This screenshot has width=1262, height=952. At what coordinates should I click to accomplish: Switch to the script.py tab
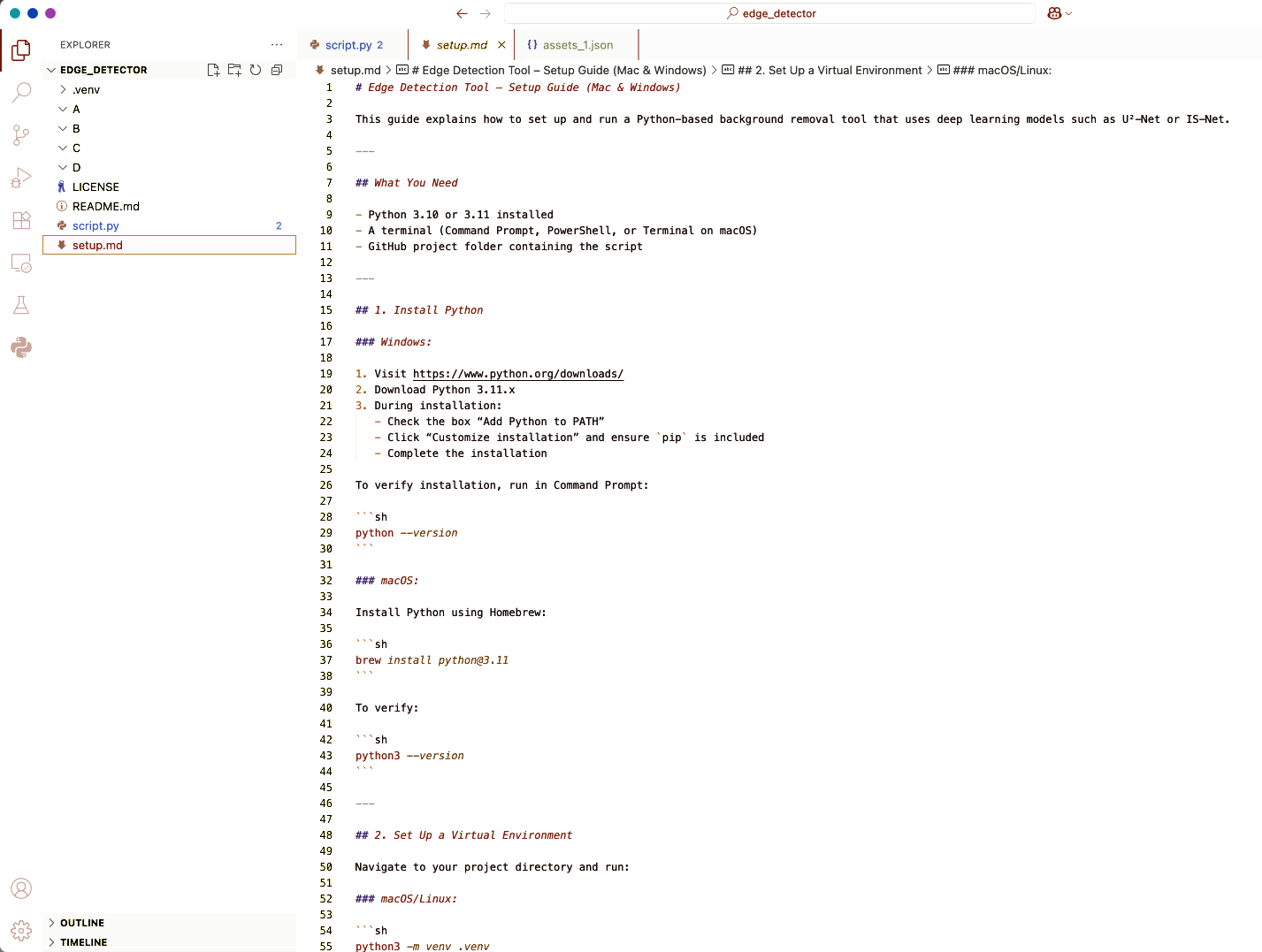click(353, 45)
